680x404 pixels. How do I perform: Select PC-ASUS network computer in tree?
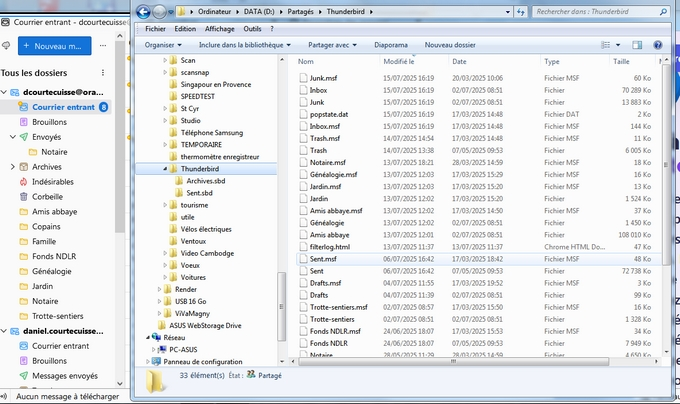183,349
